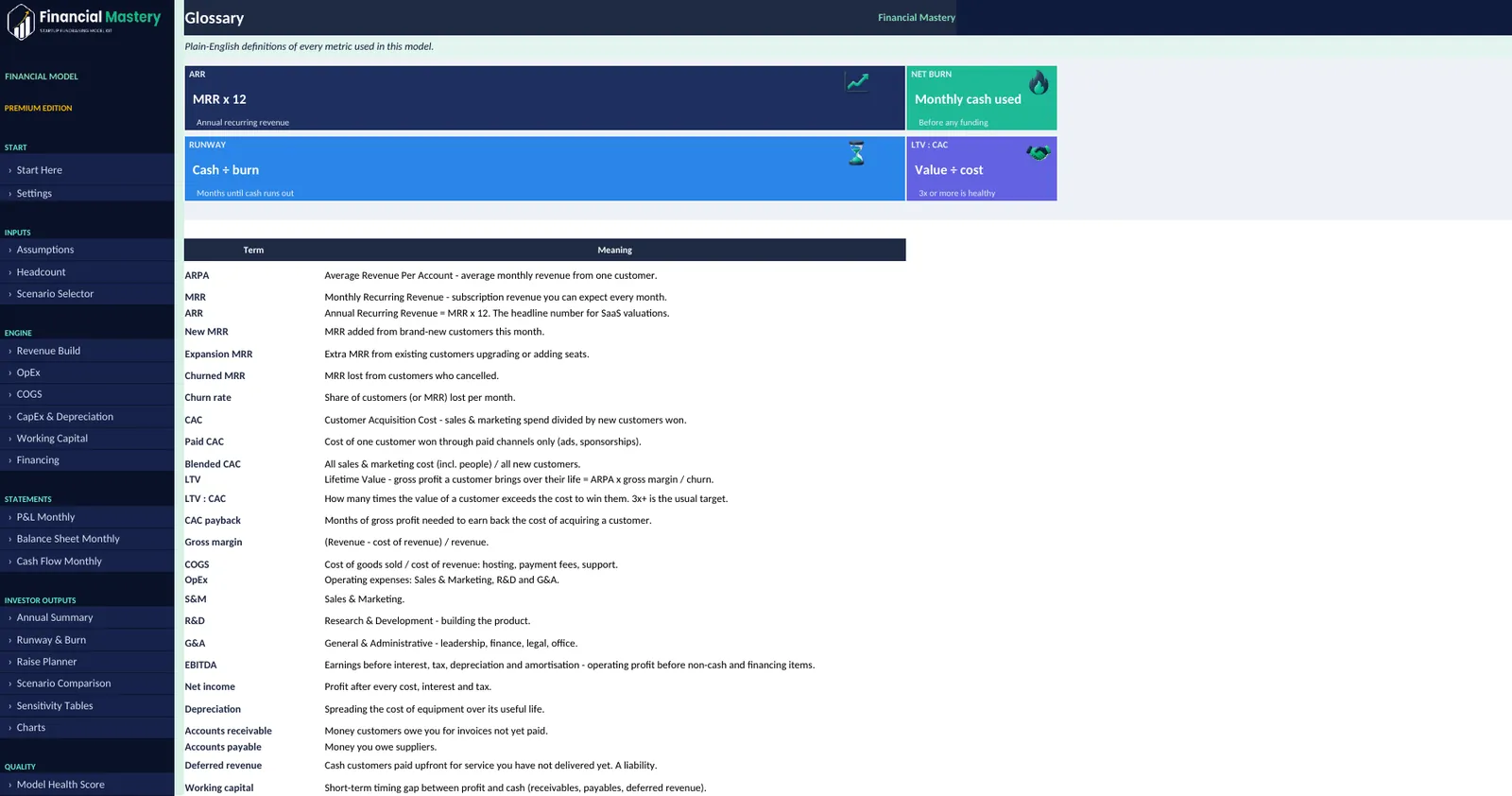Click the handshake icon in LTV : CAC card
1512x796 pixels.
click(1039, 152)
